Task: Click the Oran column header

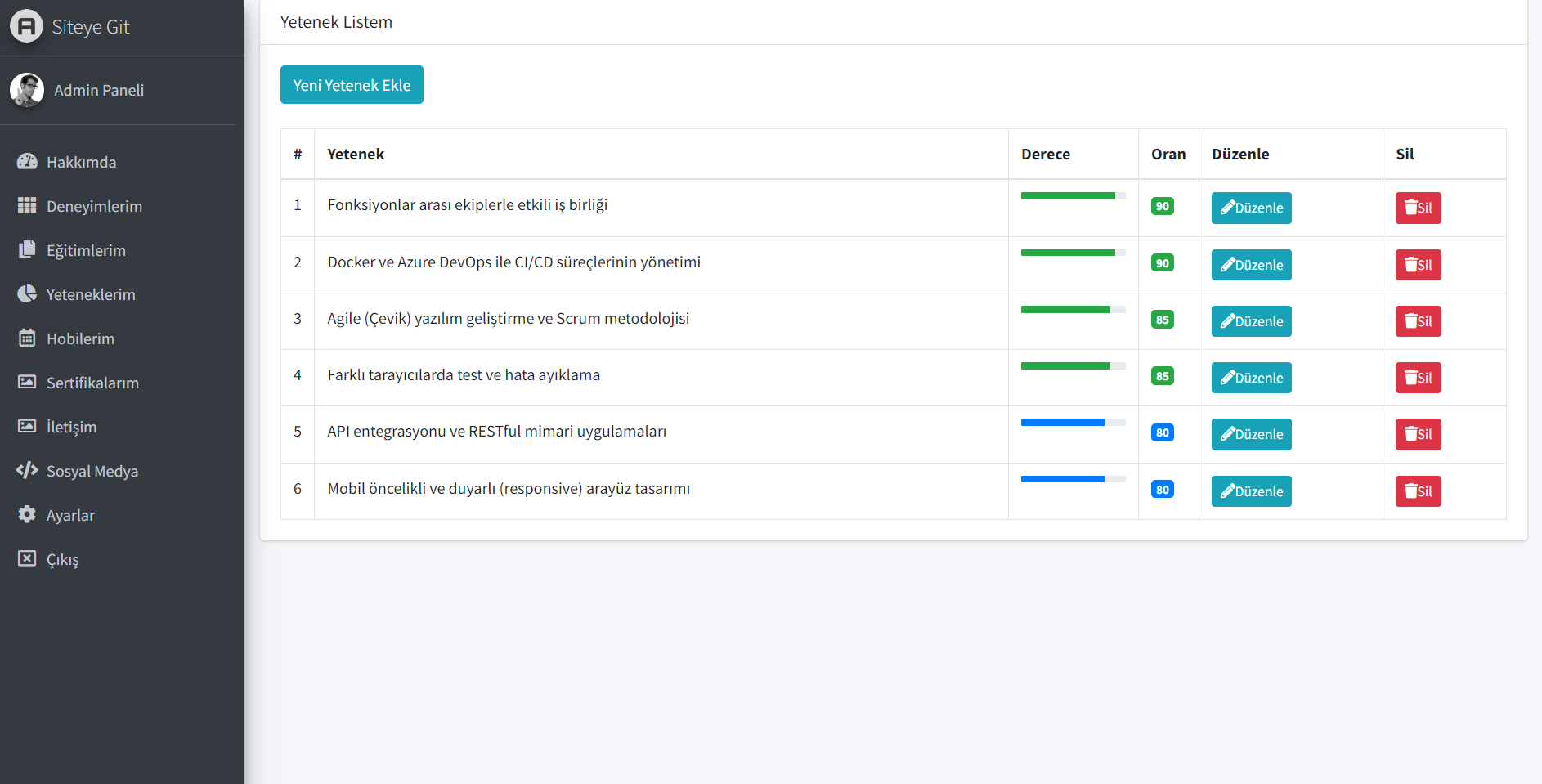Action: click(x=1168, y=154)
